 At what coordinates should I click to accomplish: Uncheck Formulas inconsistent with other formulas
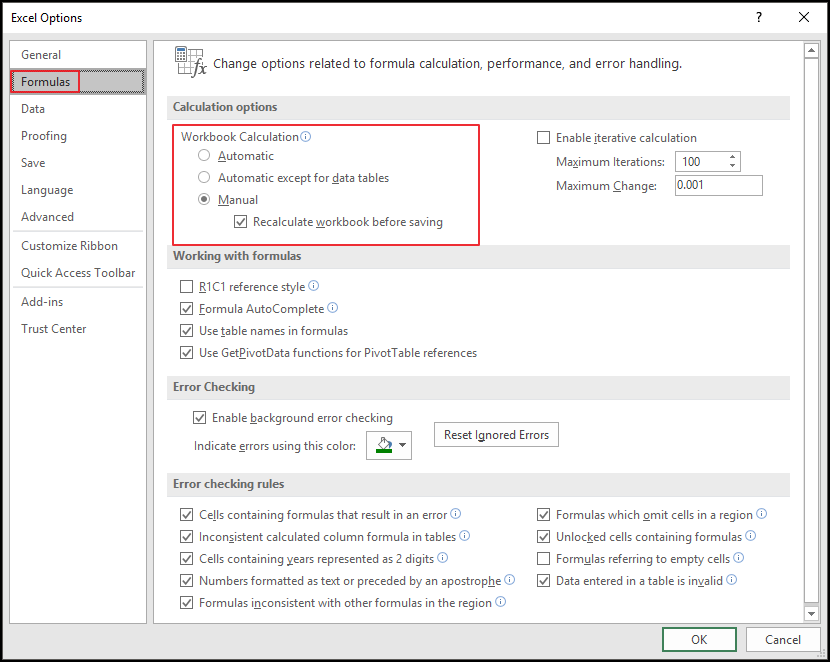186,603
